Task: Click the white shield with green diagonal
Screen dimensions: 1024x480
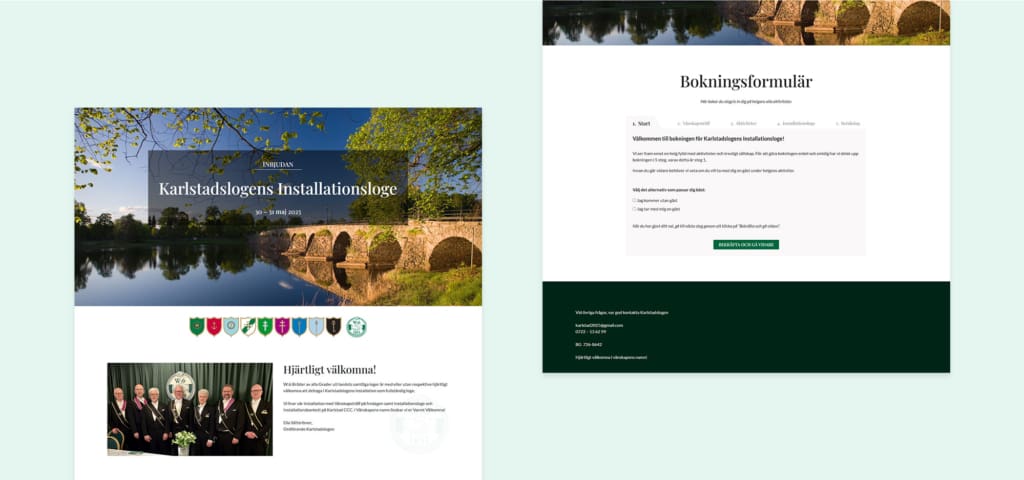Action: [x=248, y=326]
